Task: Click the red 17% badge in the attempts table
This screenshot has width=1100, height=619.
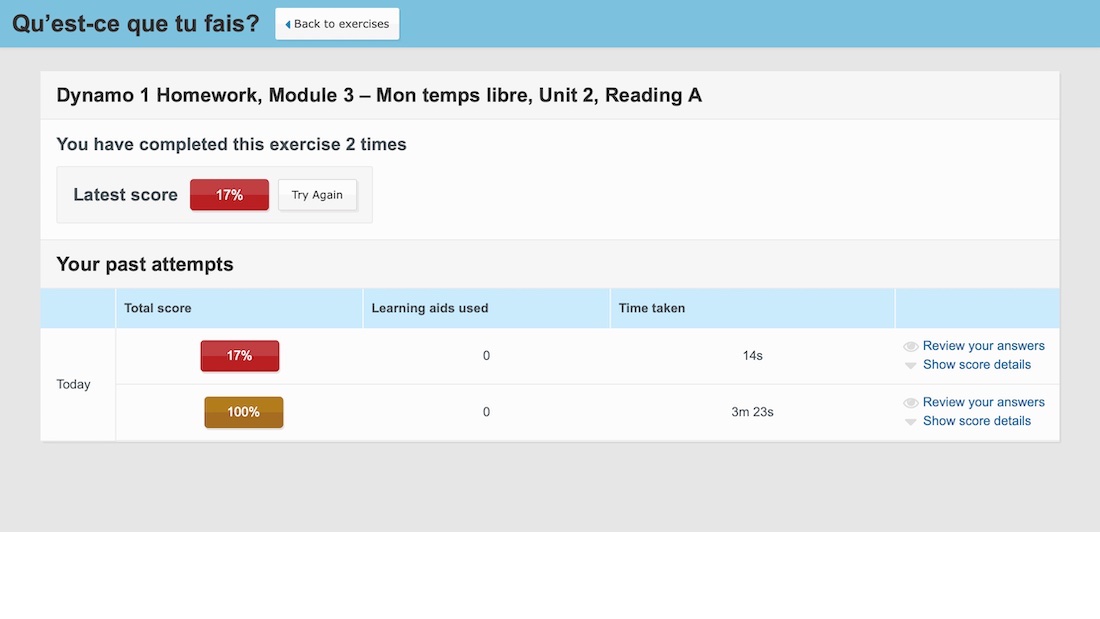Action: pos(240,355)
